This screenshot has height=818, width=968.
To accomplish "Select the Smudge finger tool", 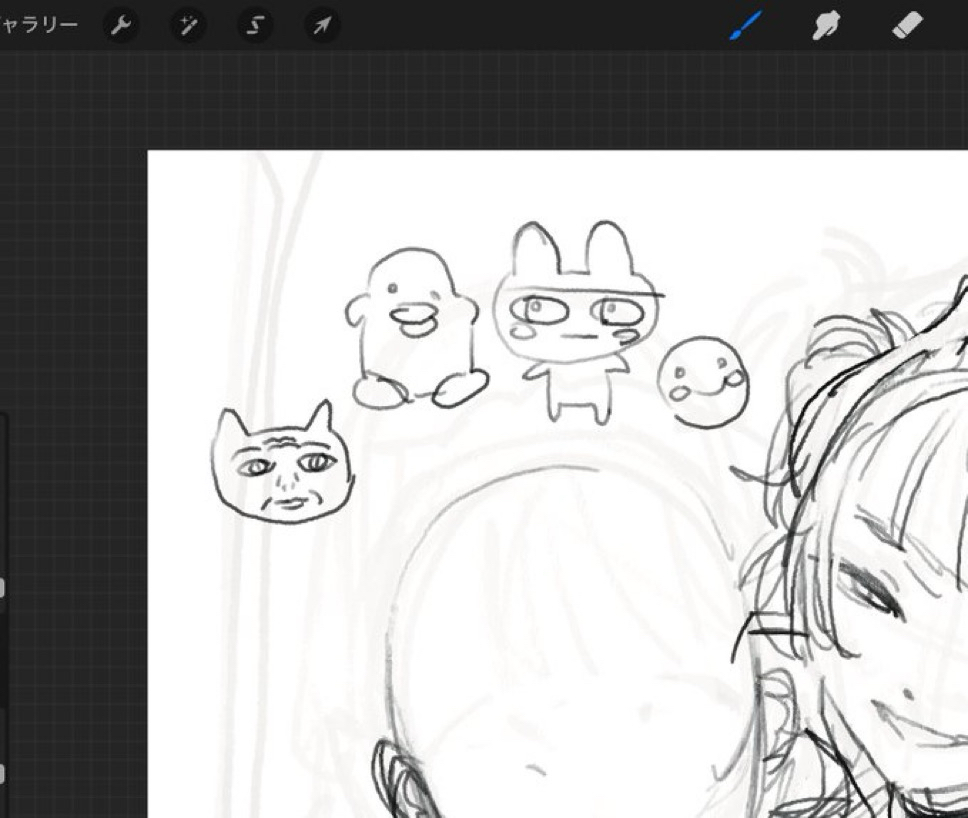I will (x=825, y=25).
